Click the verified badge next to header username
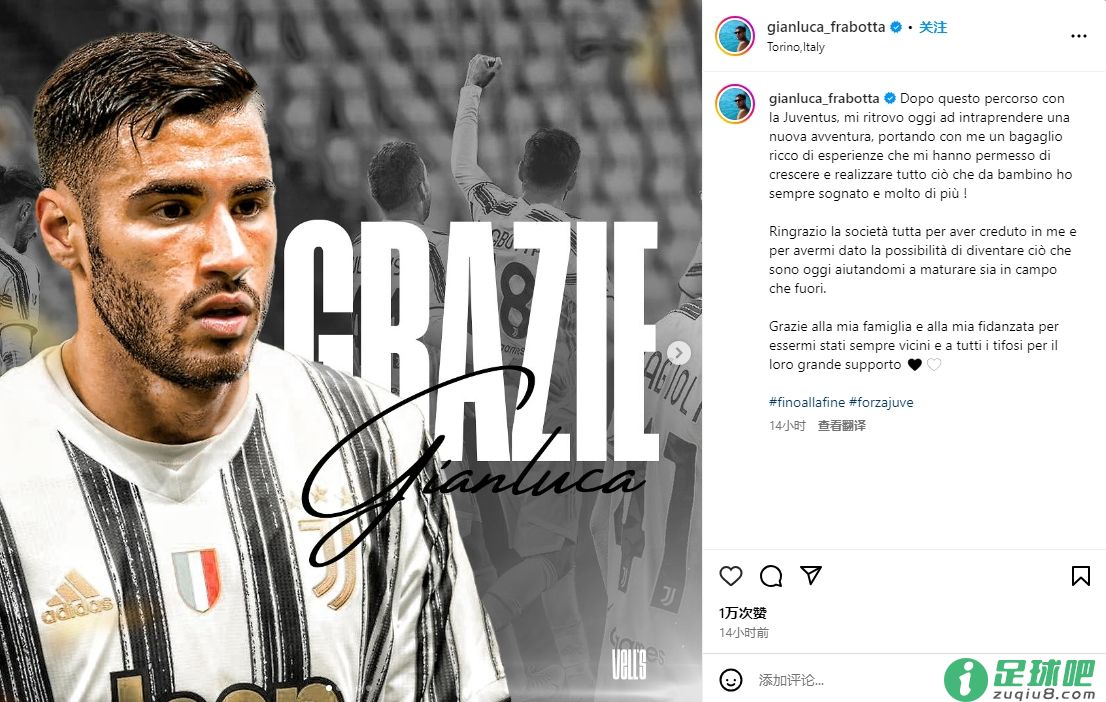1106x702 pixels. click(896, 28)
